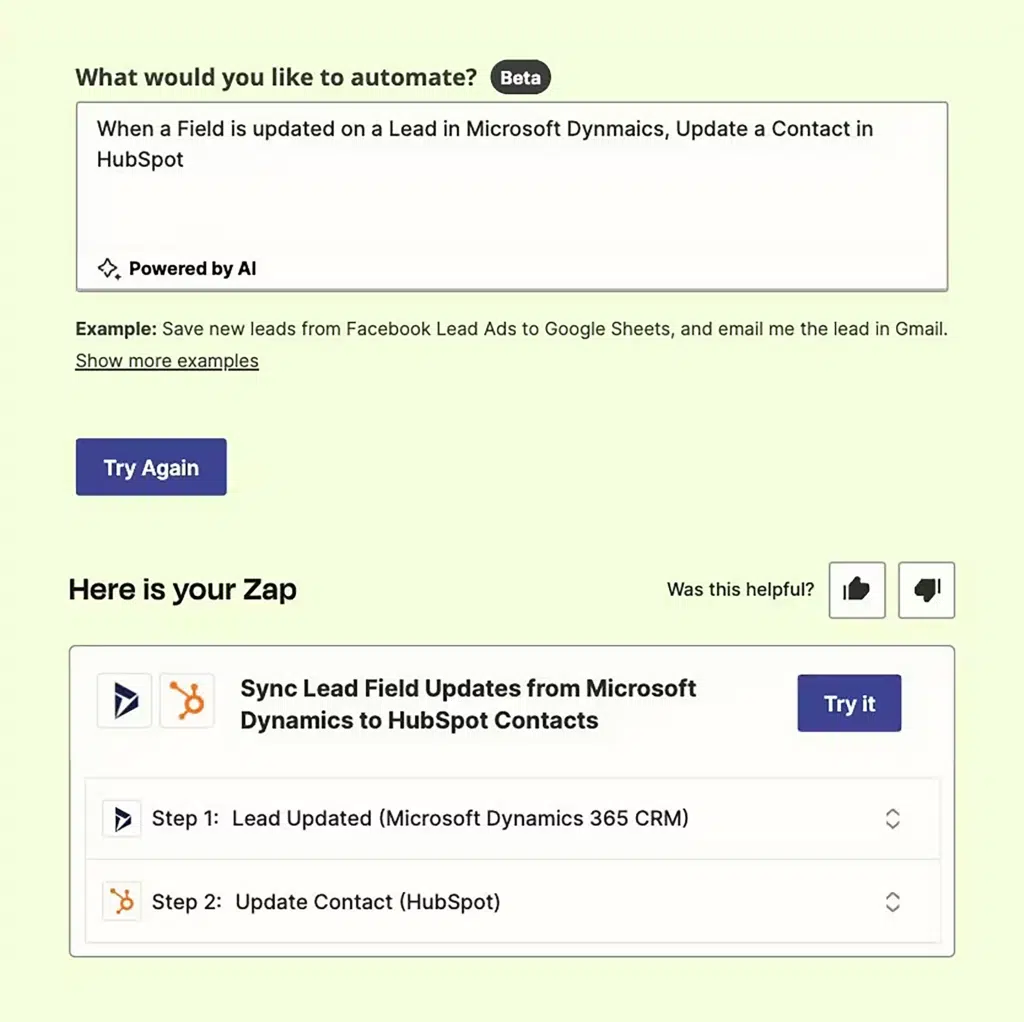The height and width of the screenshot is (1022, 1024).
Task: Click the Powered by AI label
Action: coord(192,268)
